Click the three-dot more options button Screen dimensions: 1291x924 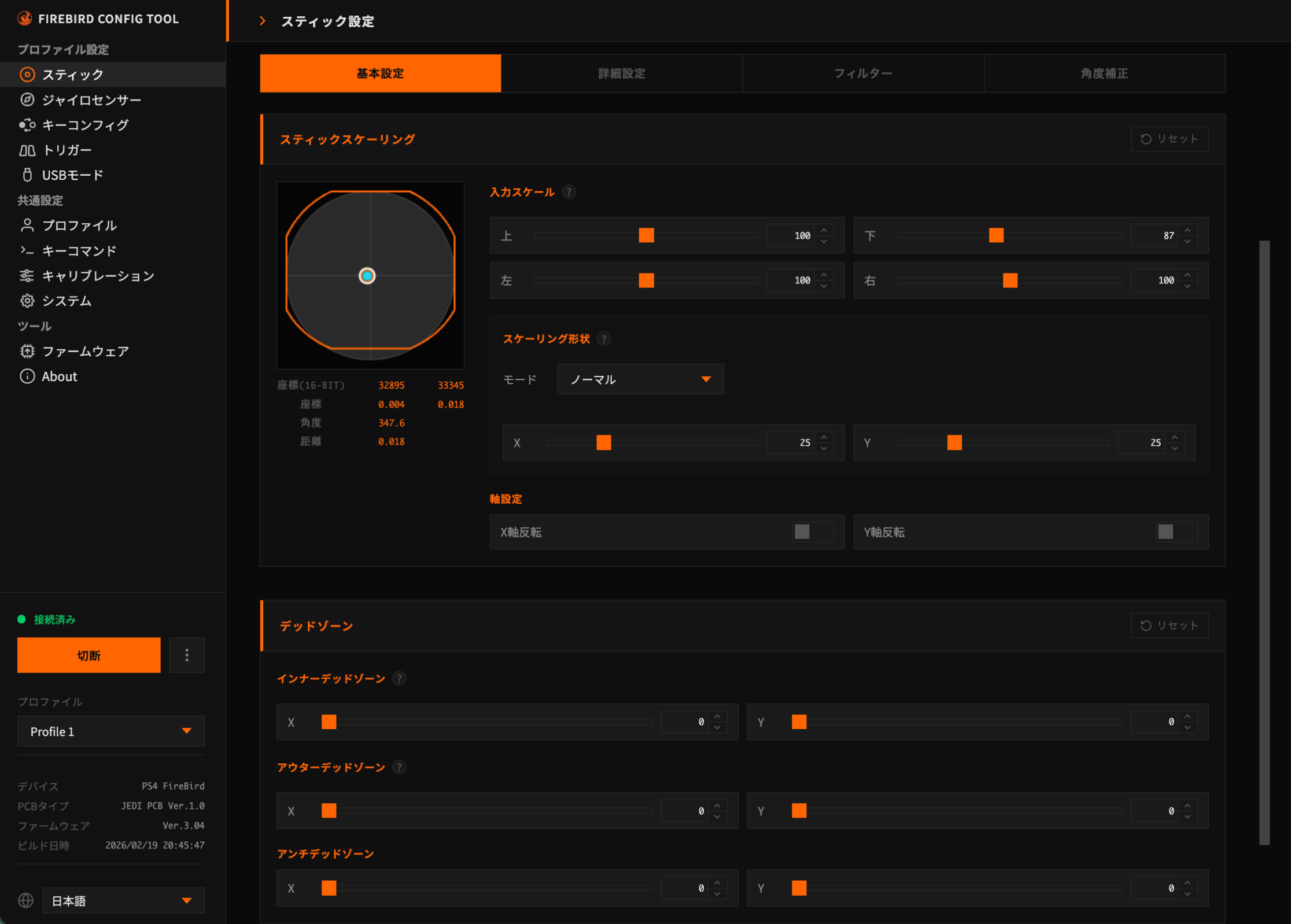pyautogui.click(x=186, y=655)
